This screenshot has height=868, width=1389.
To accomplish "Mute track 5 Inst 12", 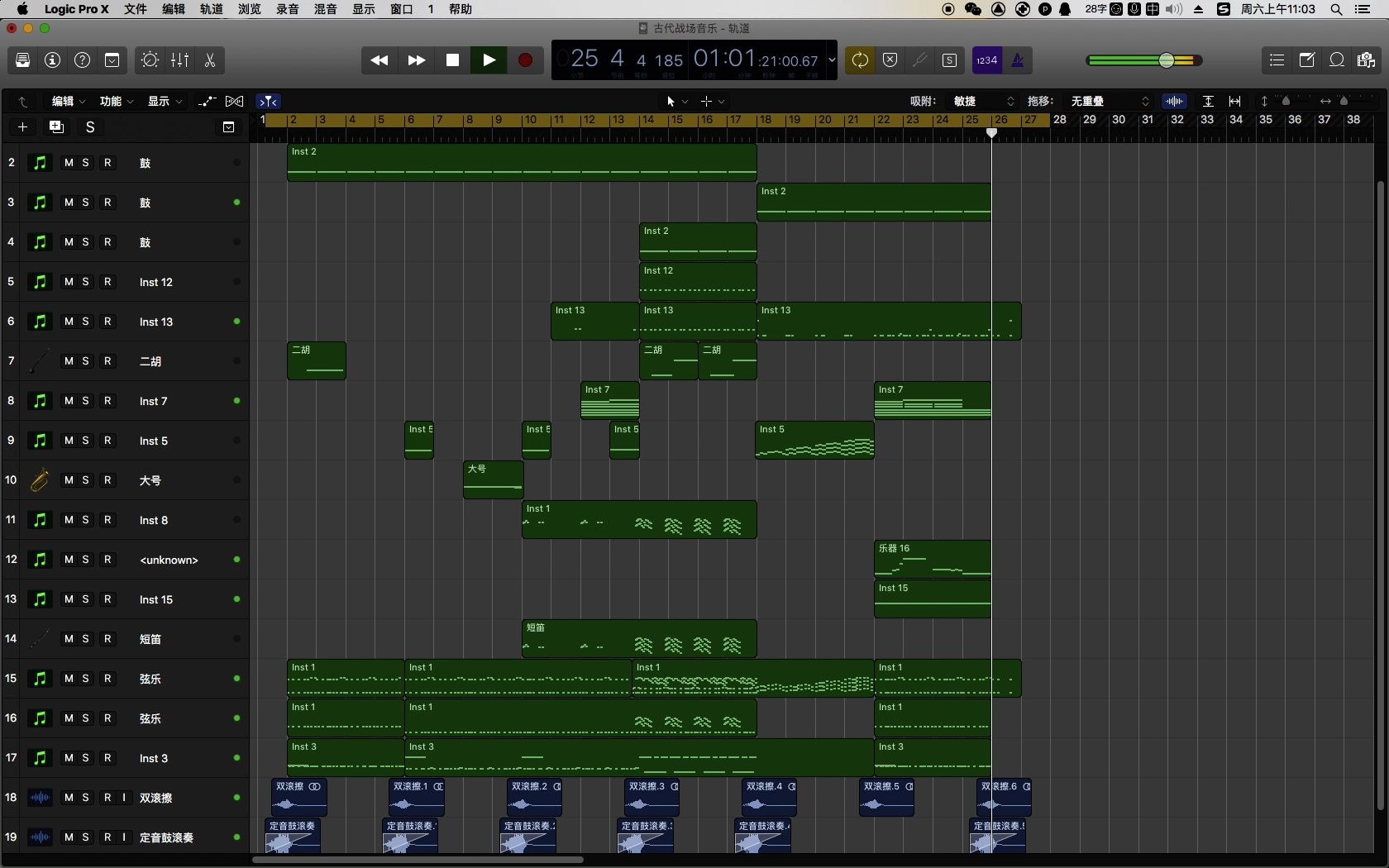I will [69, 282].
